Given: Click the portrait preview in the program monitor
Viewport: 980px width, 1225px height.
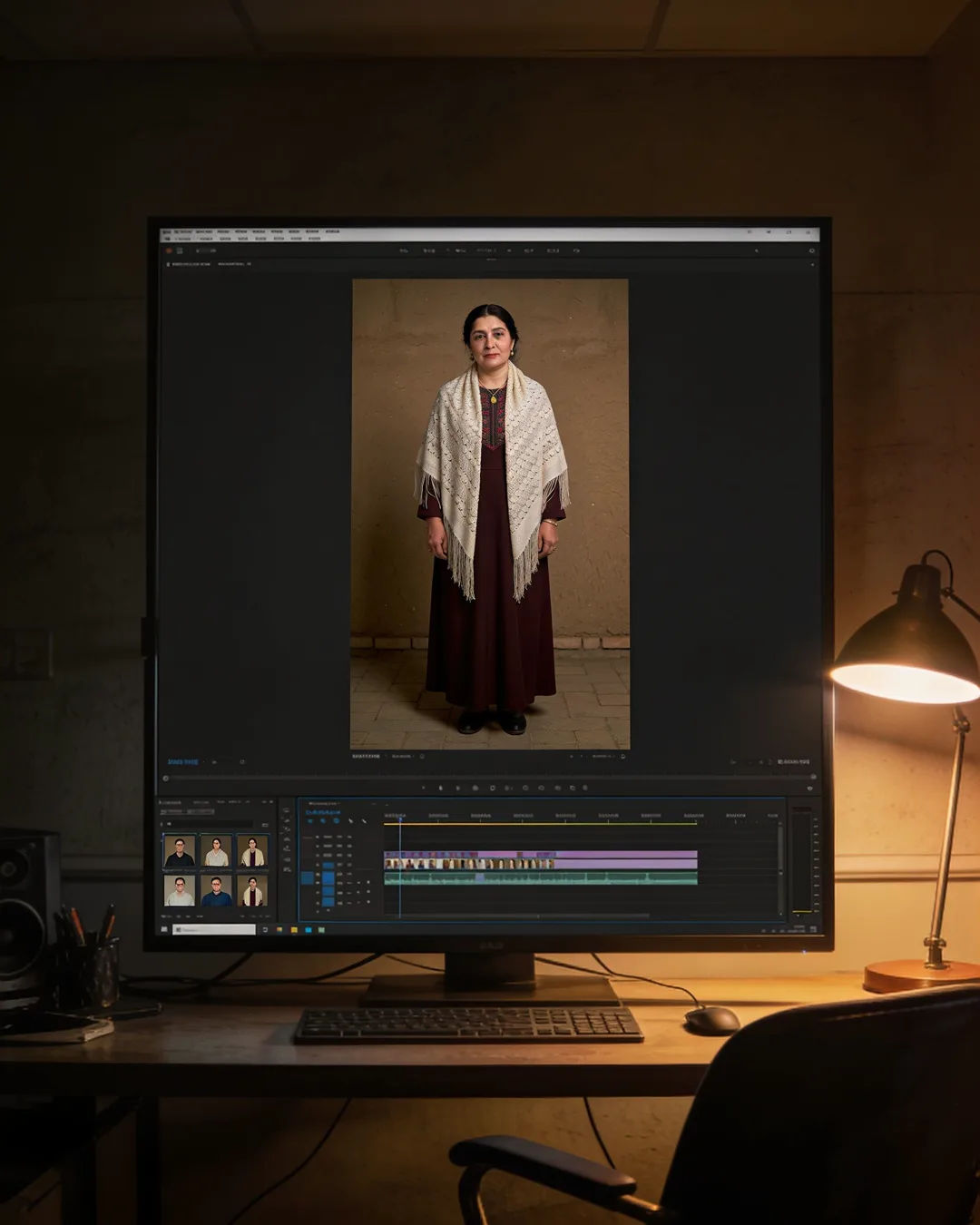Looking at the screenshot, I should tap(490, 514).
